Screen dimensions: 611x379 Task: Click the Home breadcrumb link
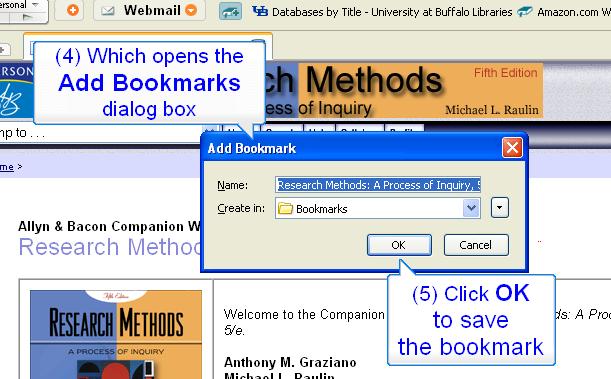point(7,167)
